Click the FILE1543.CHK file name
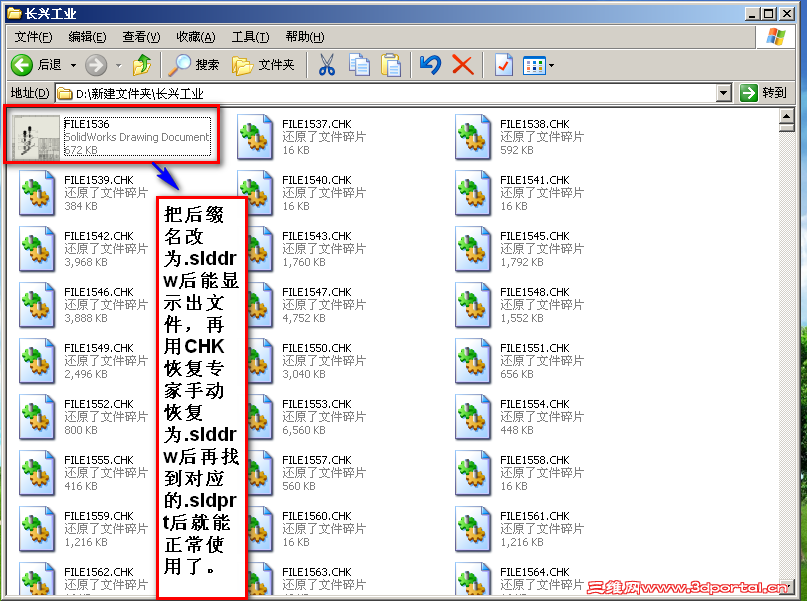Screen dimensions: 807x601 coord(317,236)
